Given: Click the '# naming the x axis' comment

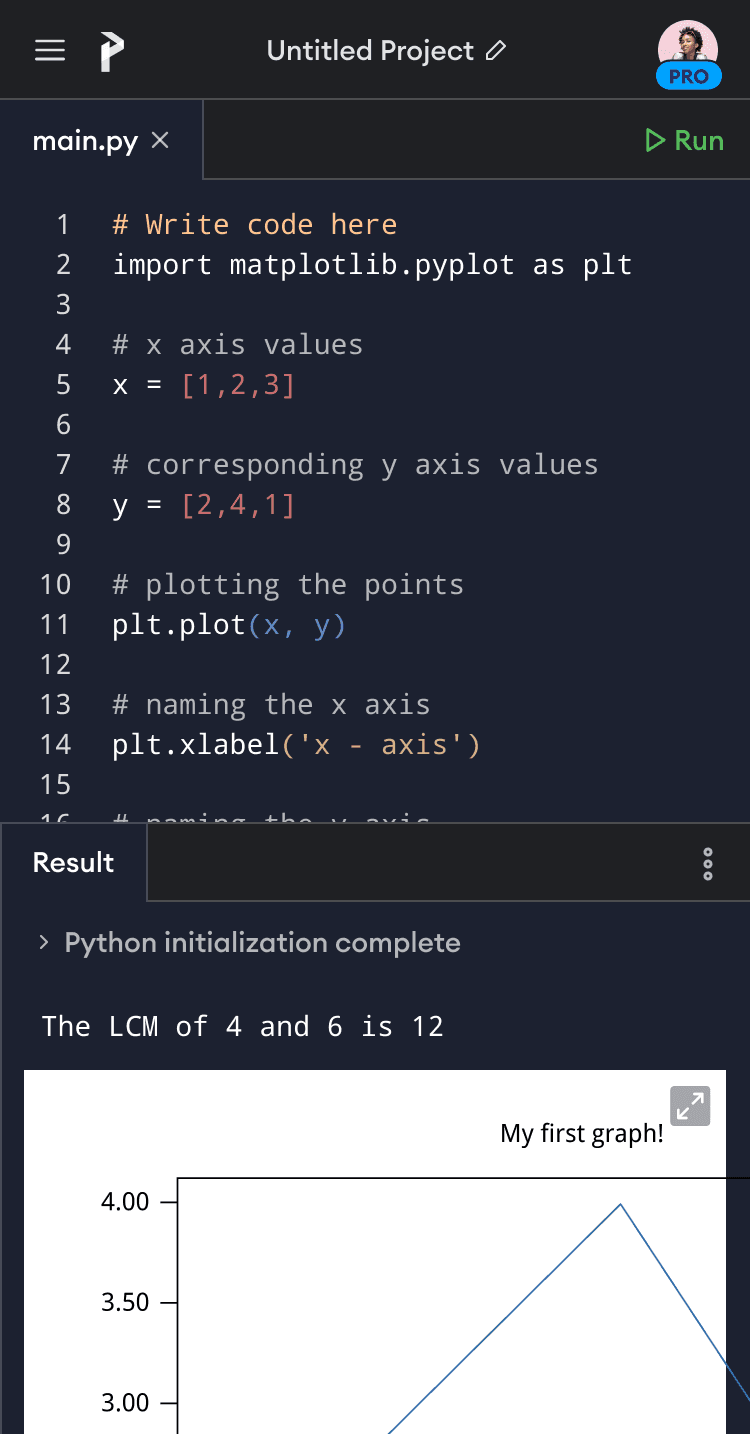Looking at the screenshot, I should click(271, 704).
